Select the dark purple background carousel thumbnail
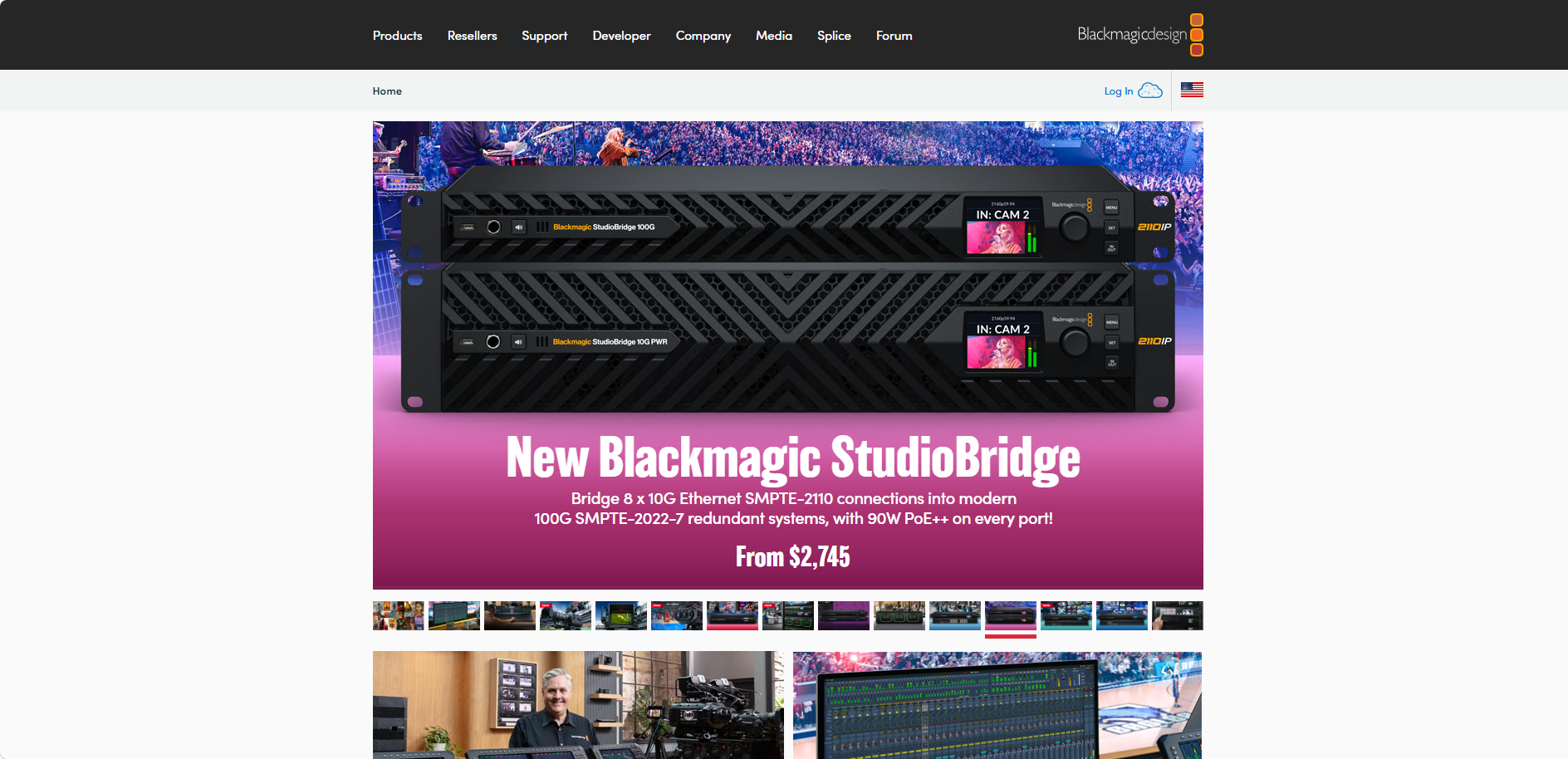Viewport: 1568px width, 759px height. 844,615
